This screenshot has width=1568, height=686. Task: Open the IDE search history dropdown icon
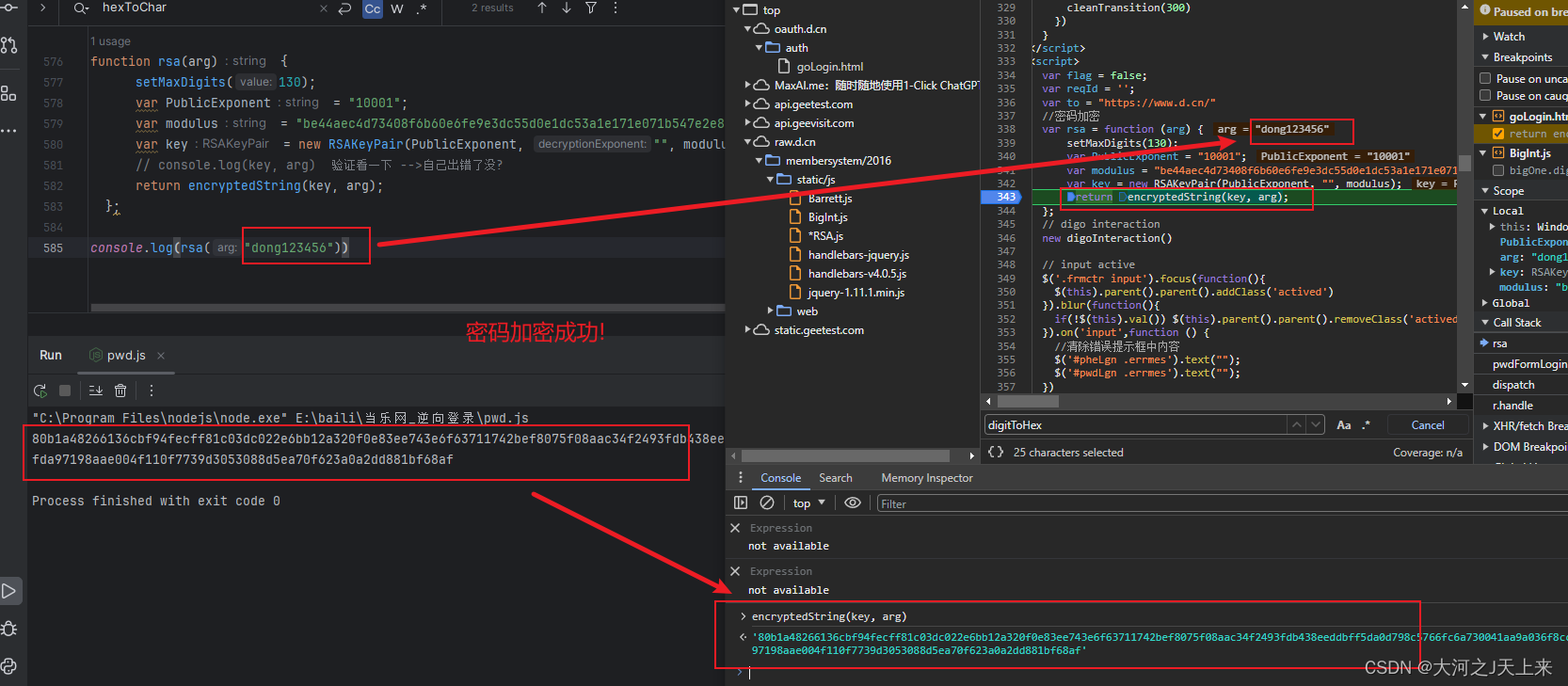[x=81, y=8]
